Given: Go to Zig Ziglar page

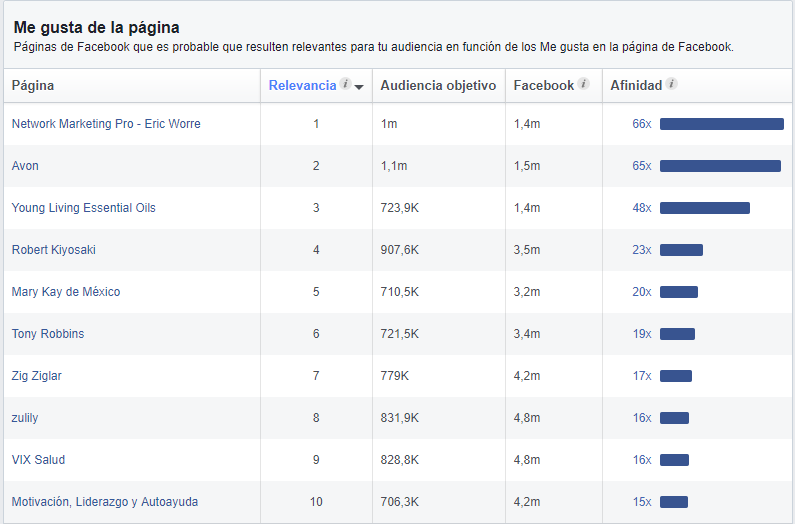Looking at the screenshot, I should [x=37, y=376].
